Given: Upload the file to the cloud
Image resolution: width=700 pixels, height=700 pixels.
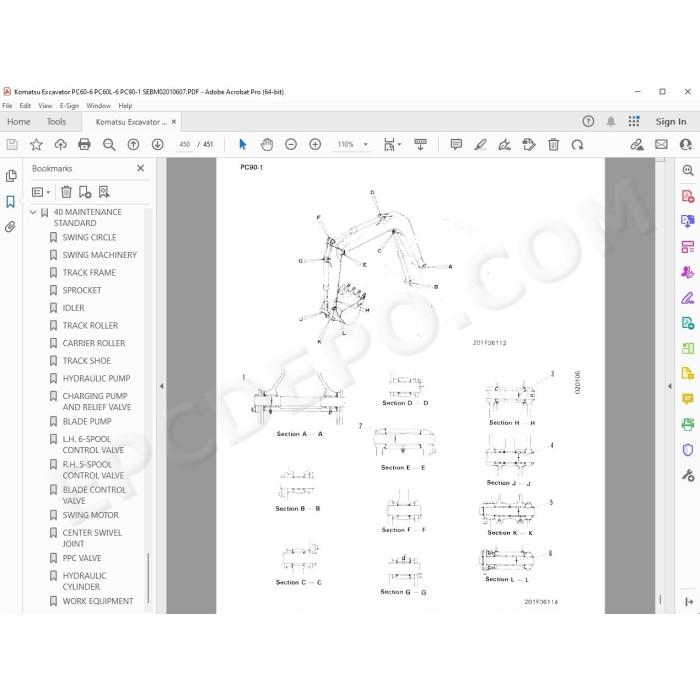Looking at the screenshot, I should click(x=60, y=145).
